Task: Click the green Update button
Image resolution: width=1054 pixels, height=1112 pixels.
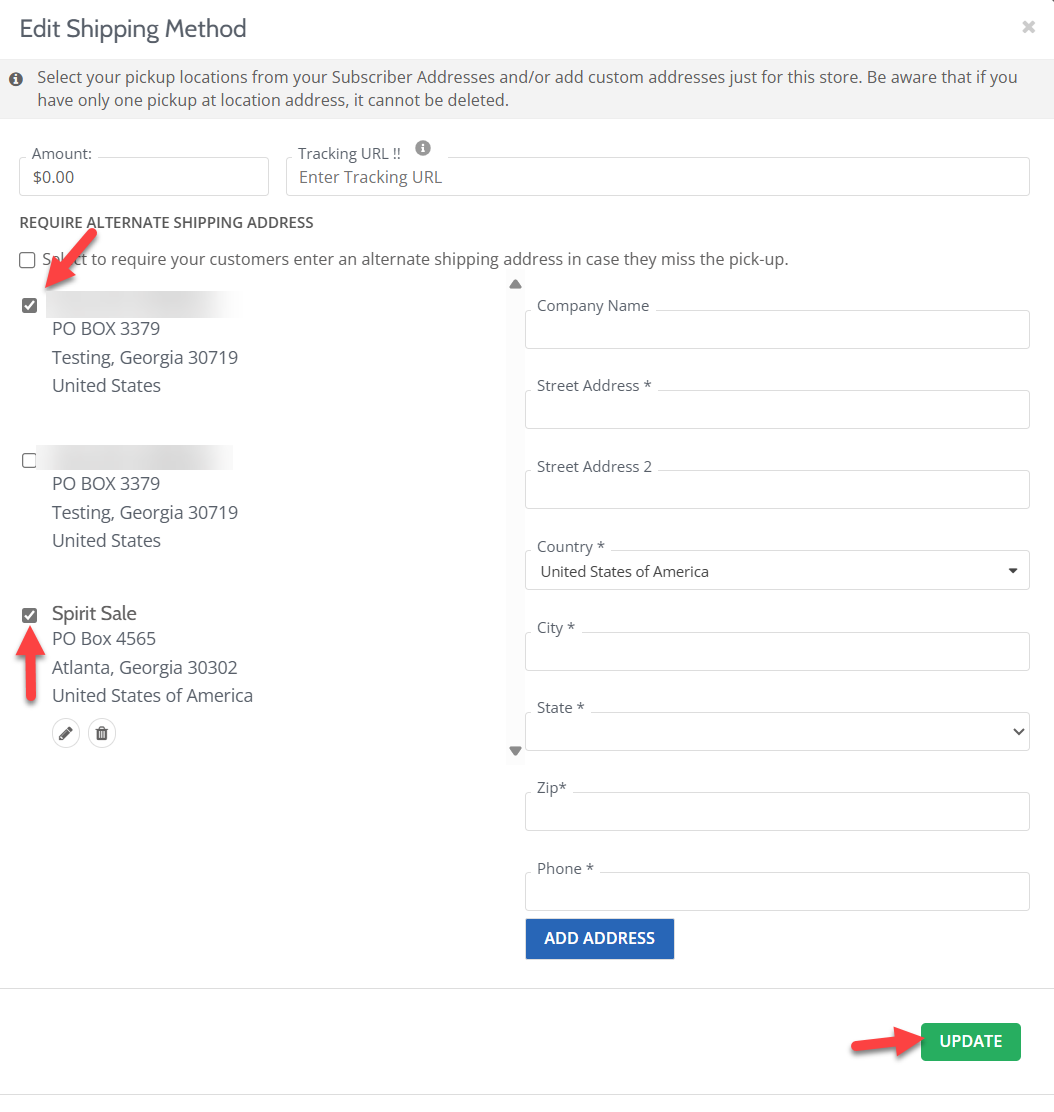Action: point(970,1041)
